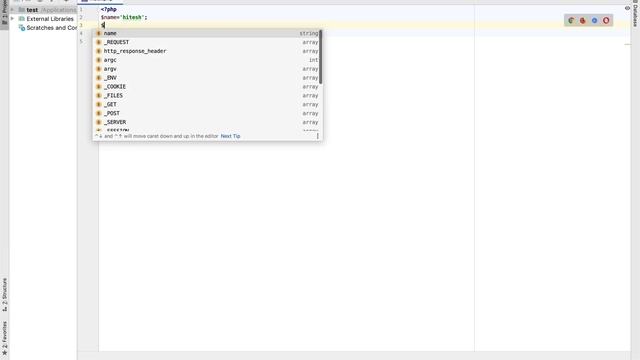Click the Scratches and Consoles icon
The height and width of the screenshot is (360, 640).
(x=22, y=28)
